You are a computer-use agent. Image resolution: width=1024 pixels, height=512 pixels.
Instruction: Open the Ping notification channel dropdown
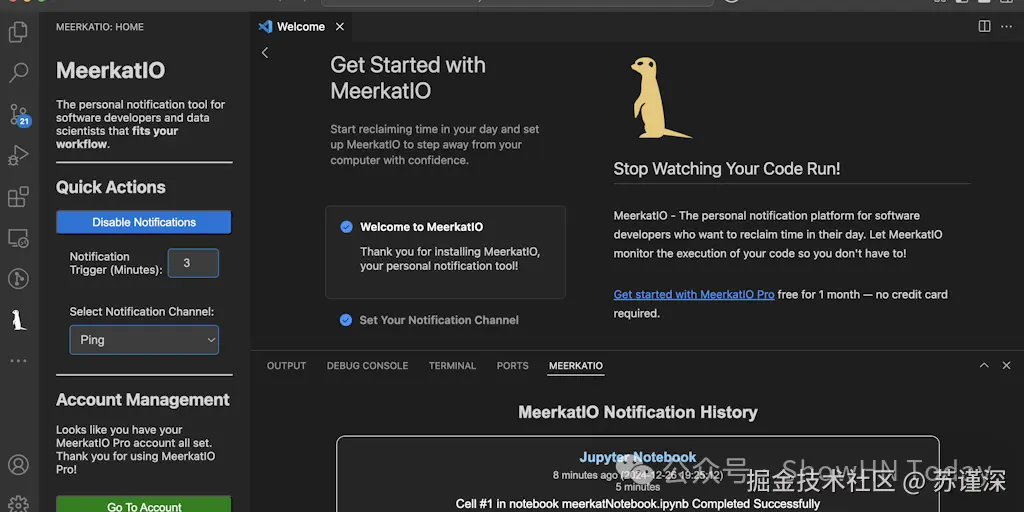[144, 340]
